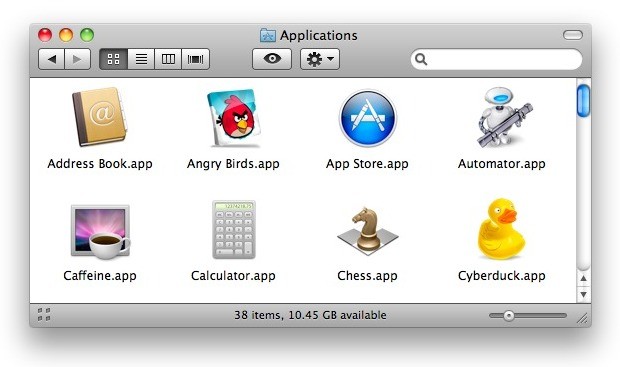Click the 'Chess.app' label
The height and width of the screenshot is (367, 620).
tap(367, 276)
